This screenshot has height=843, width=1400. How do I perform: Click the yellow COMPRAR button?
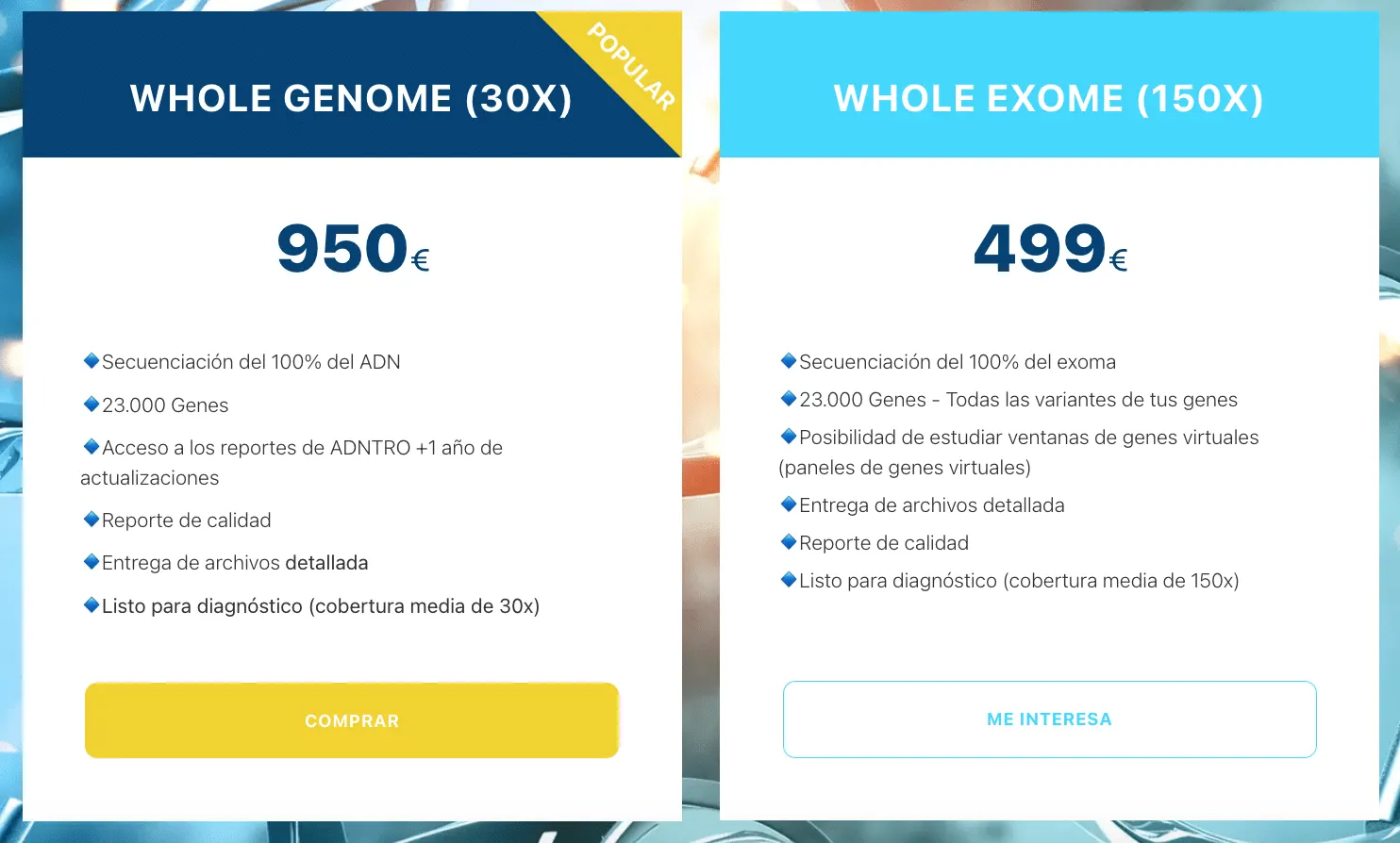click(352, 720)
